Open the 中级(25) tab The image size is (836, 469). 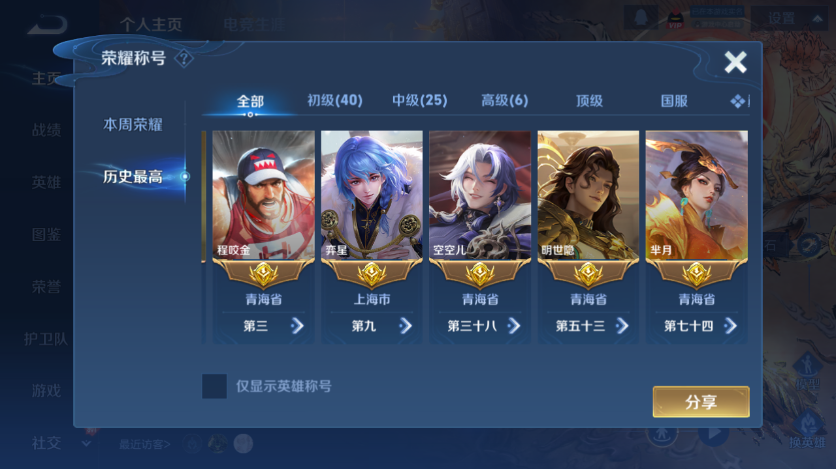coord(420,100)
